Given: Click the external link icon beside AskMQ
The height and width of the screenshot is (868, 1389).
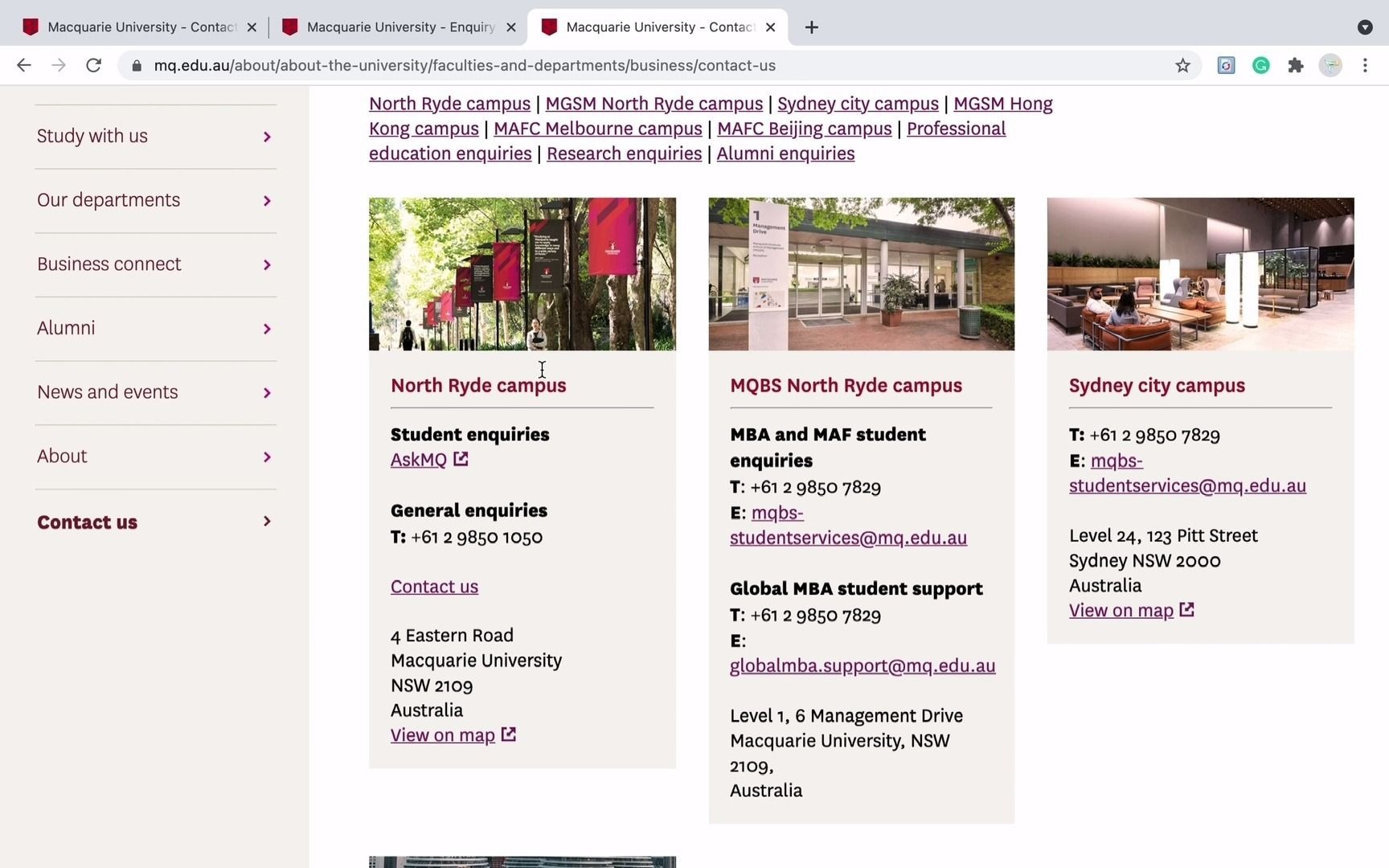Looking at the screenshot, I should [461, 459].
